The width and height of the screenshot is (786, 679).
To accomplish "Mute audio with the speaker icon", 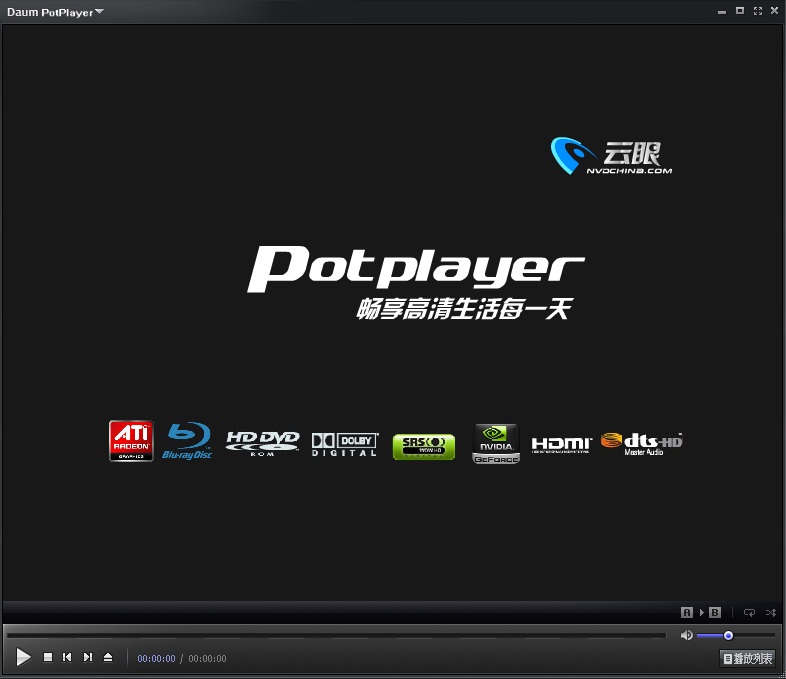I will tap(686, 635).
